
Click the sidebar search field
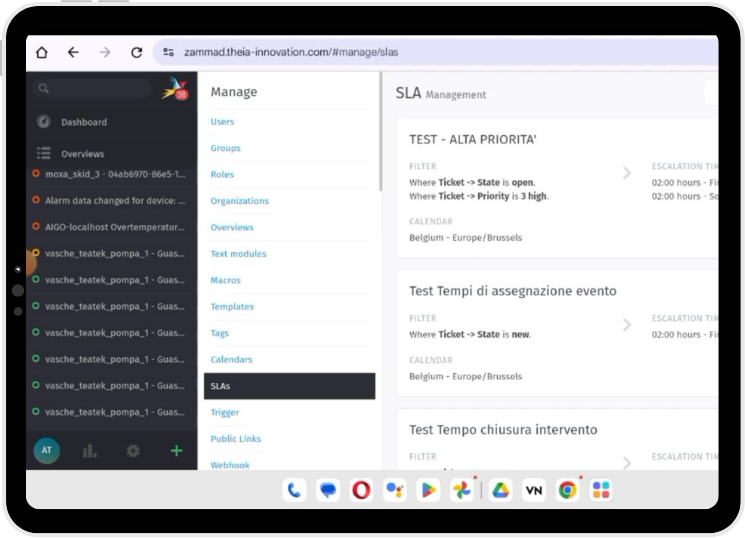pyautogui.click(x=92, y=88)
